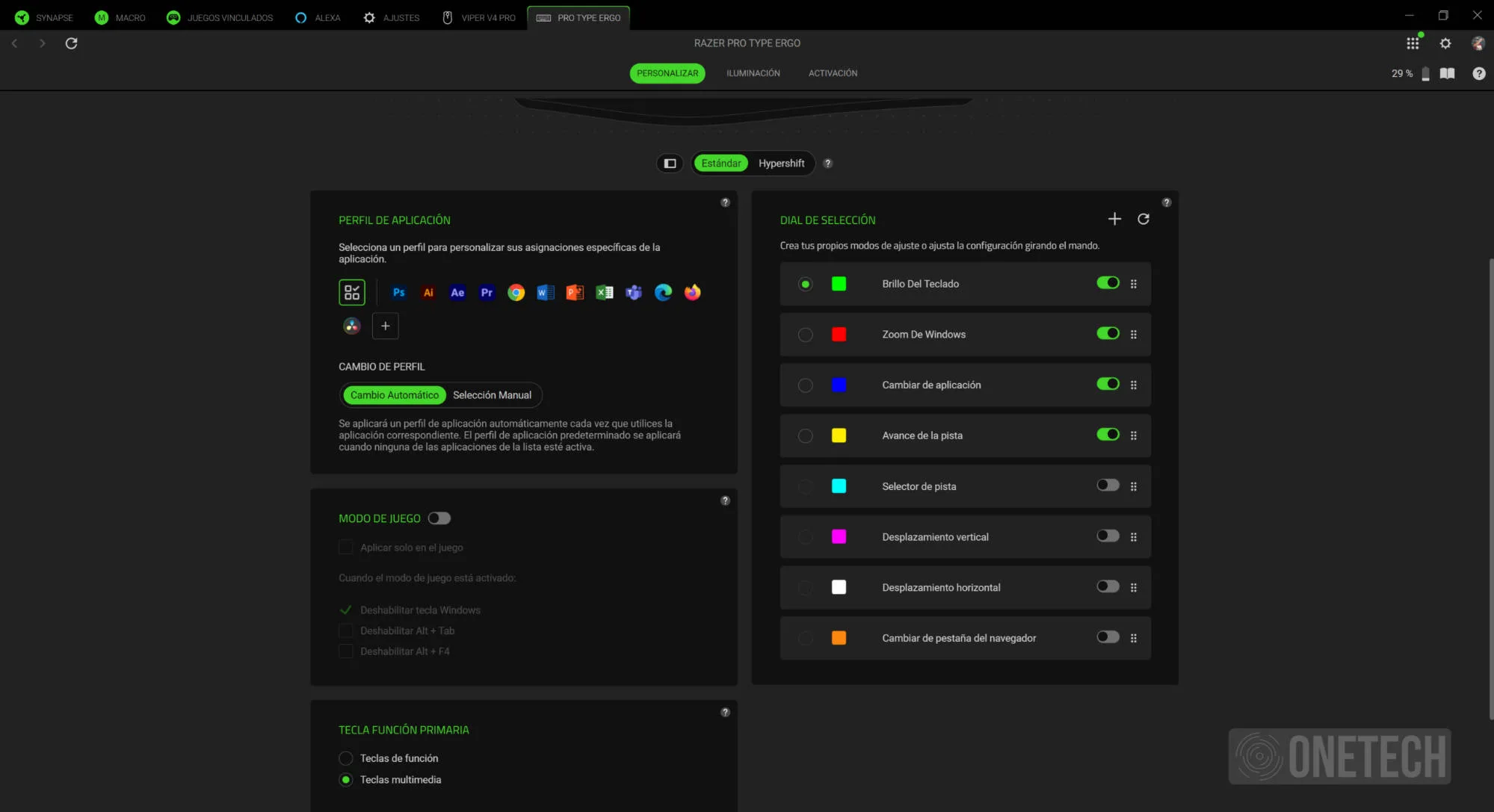Viewport: 1494px width, 812px height.
Task: Open the user profile avatar
Action: (x=1478, y=43)
